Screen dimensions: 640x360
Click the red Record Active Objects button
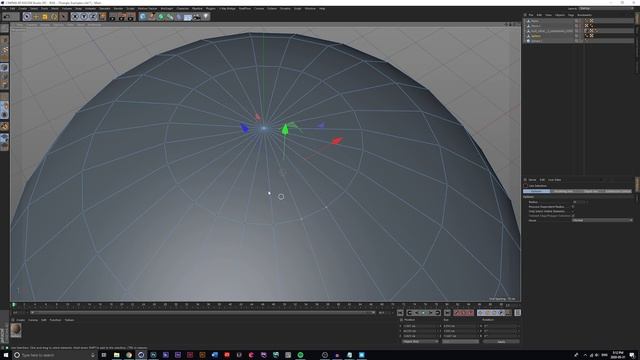pos(457,313)
